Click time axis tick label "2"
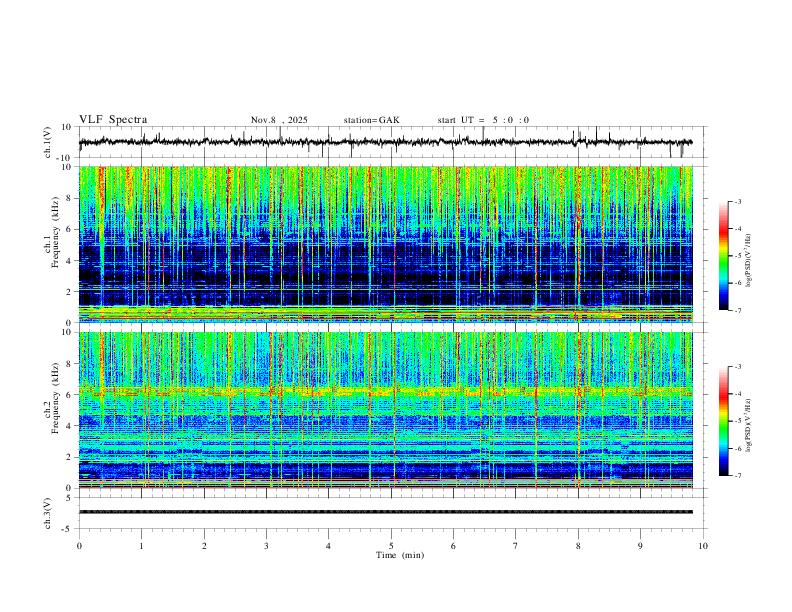Image resolution: width=792 pixels, height=612 pixels. pos(204,546)
